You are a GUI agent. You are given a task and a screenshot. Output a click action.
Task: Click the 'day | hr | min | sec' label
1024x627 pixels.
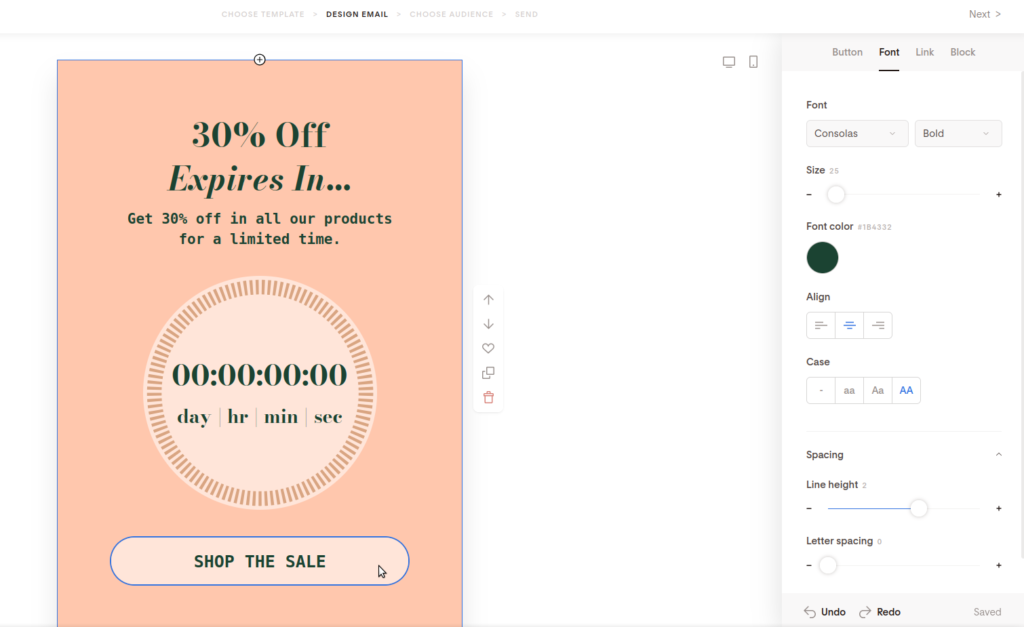pos(259,417)
